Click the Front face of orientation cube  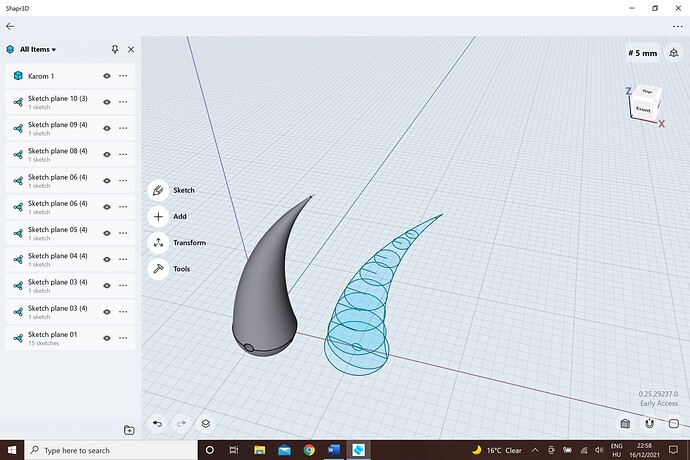pyautogui.click(x=642, y=108)
